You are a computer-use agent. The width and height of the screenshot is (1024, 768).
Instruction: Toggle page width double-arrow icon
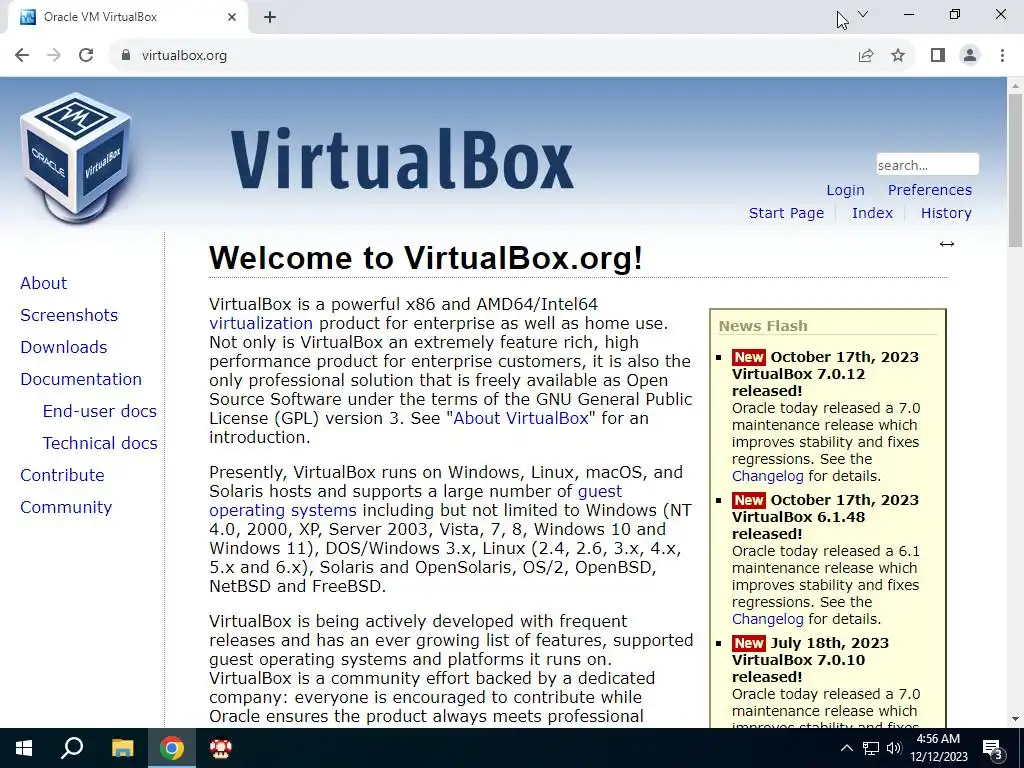pos(947,244)
